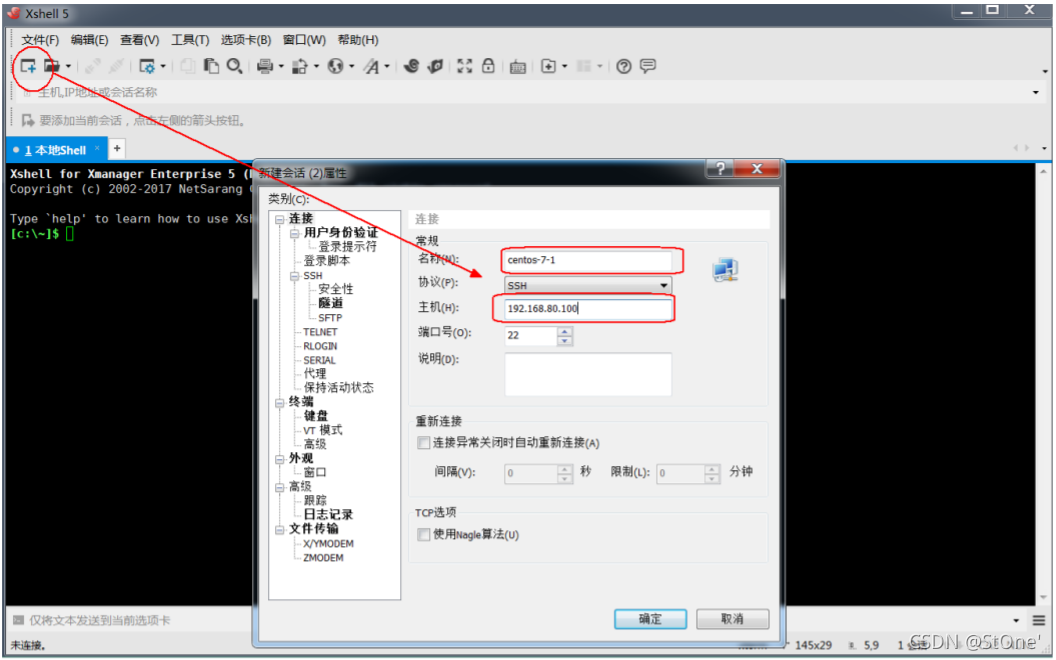Enable 连接异常关闭时自动重新连接 checkbox
Image resolution: width=1056 pixels, height=660 pixels.
[424, 442]
